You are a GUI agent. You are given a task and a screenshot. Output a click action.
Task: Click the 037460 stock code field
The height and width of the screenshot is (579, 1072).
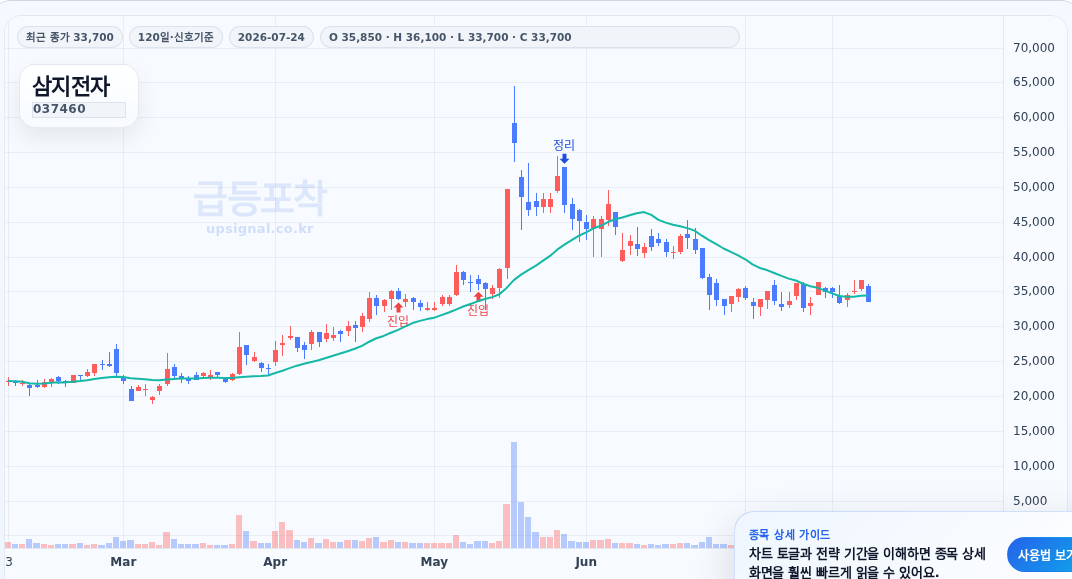tap(79, 109)
